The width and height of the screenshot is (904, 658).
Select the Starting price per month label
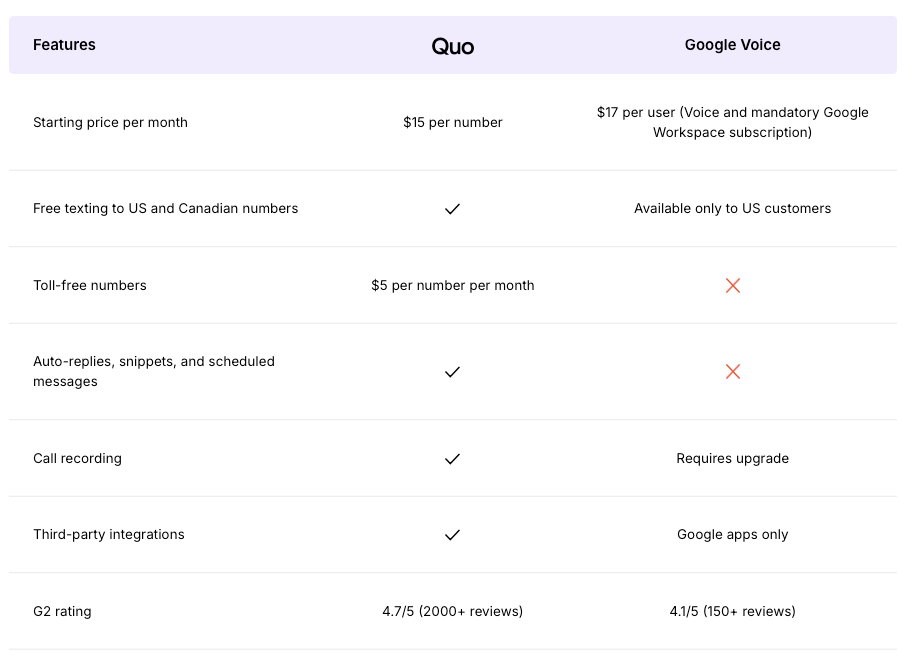pyautogui.click(x=110, y=123)
